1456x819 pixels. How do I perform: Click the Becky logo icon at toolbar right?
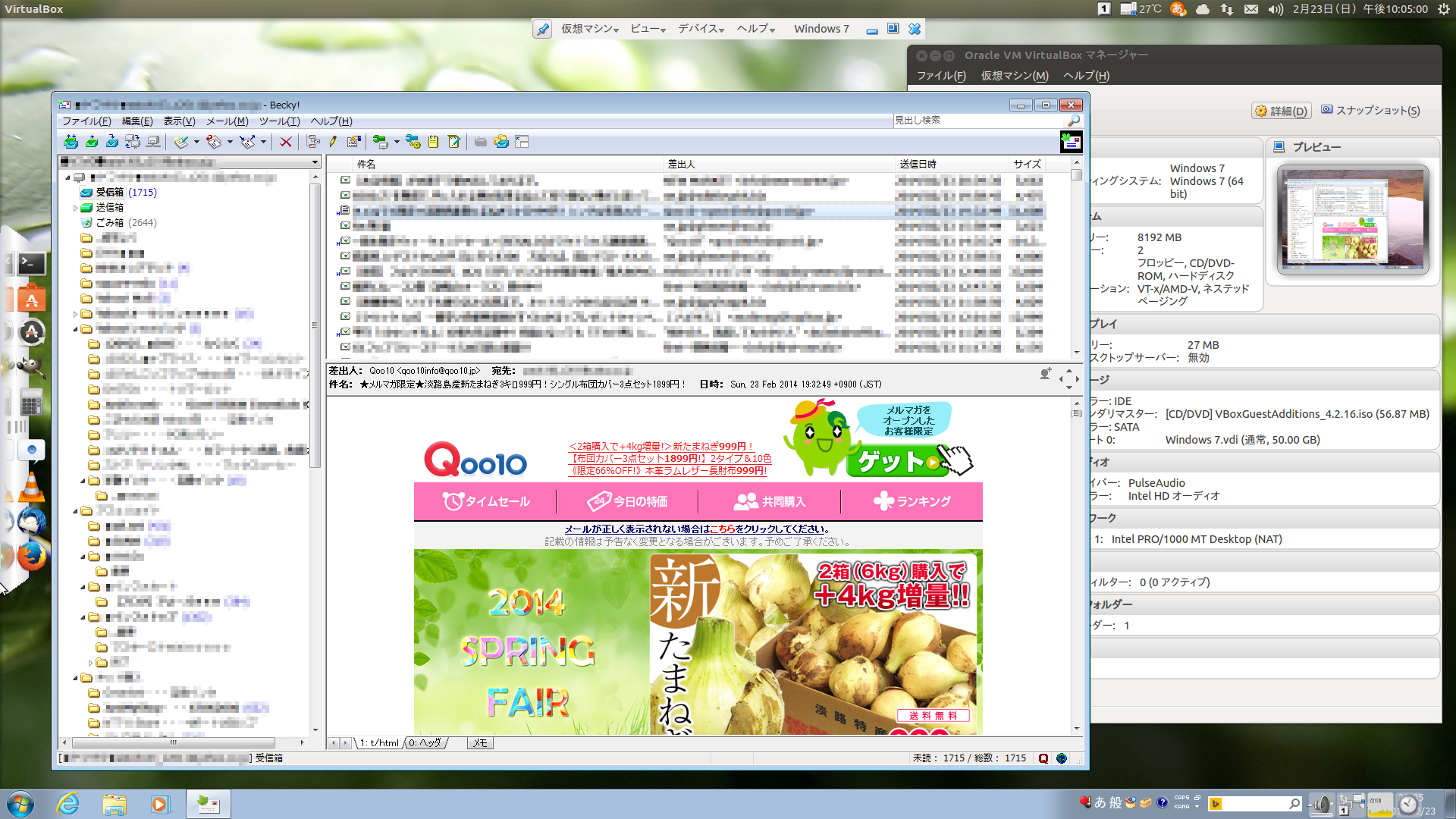(1071, 142)
